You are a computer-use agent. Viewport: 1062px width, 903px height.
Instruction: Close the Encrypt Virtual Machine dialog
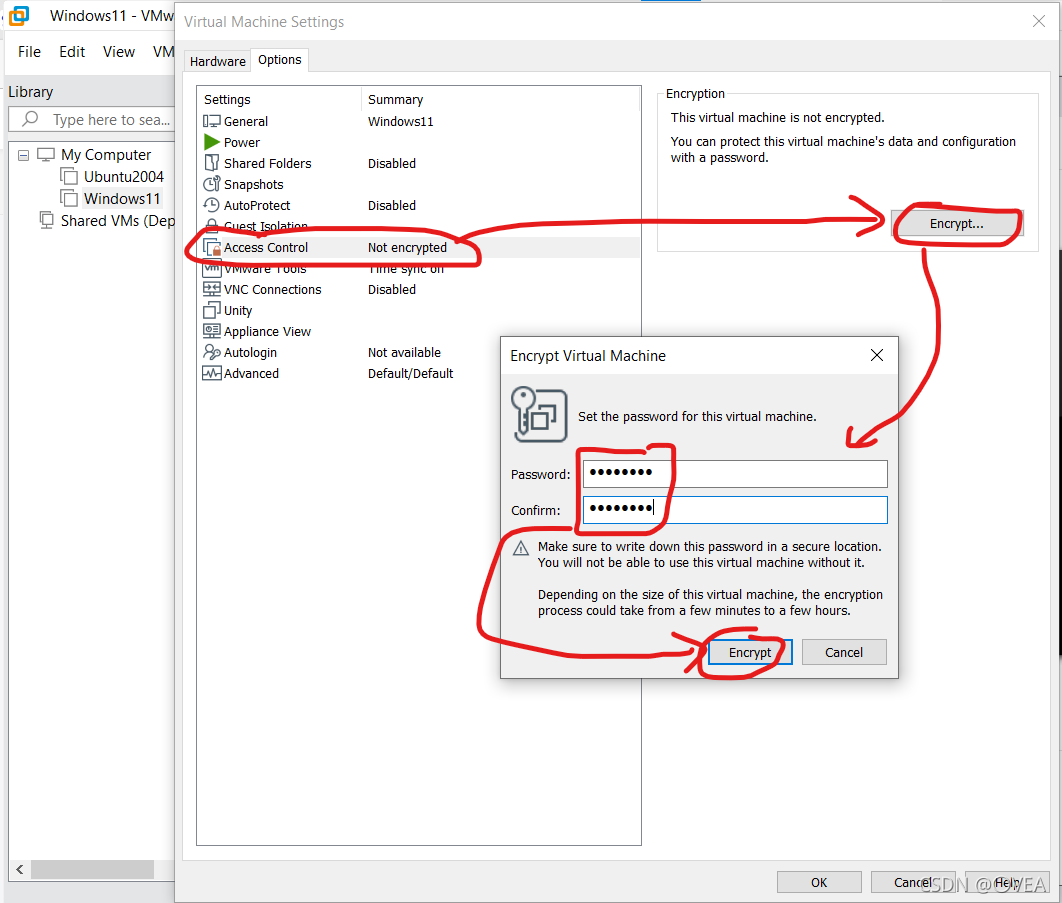click(x=876, y=355)
